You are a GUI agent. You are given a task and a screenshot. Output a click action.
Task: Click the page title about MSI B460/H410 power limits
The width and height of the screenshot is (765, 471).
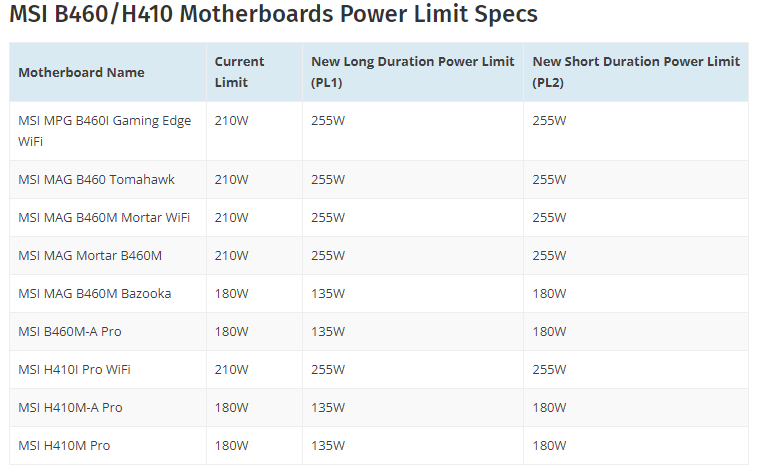click(x=274, y=14)
